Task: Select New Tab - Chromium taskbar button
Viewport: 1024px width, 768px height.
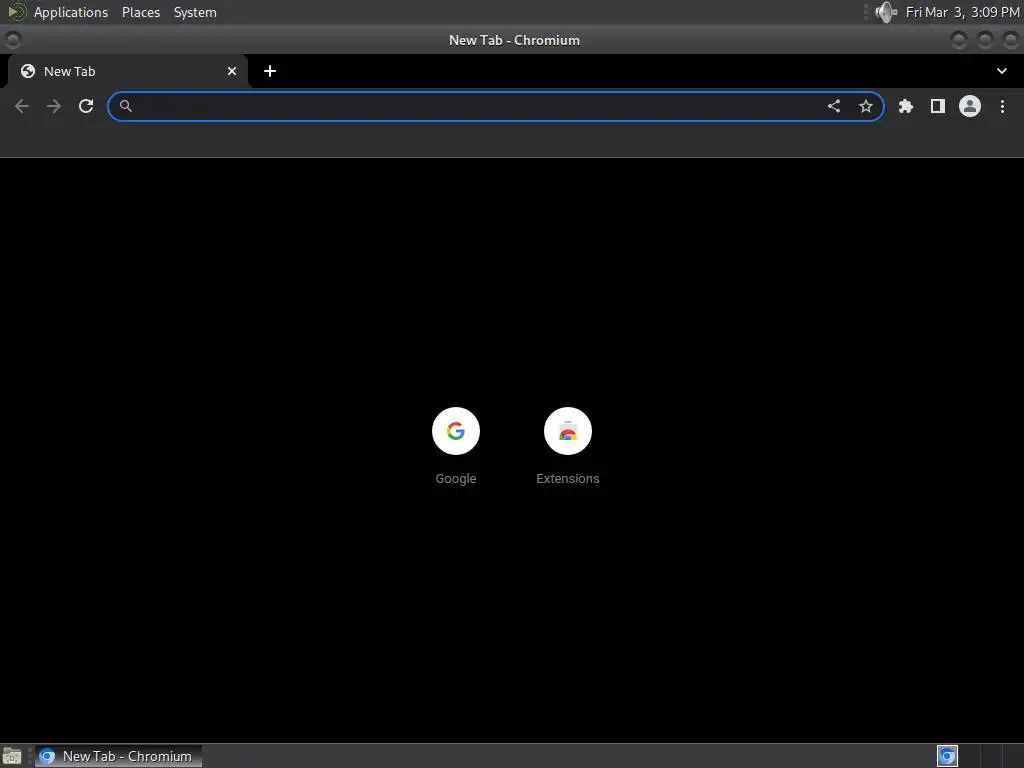Action: point(118,756)
